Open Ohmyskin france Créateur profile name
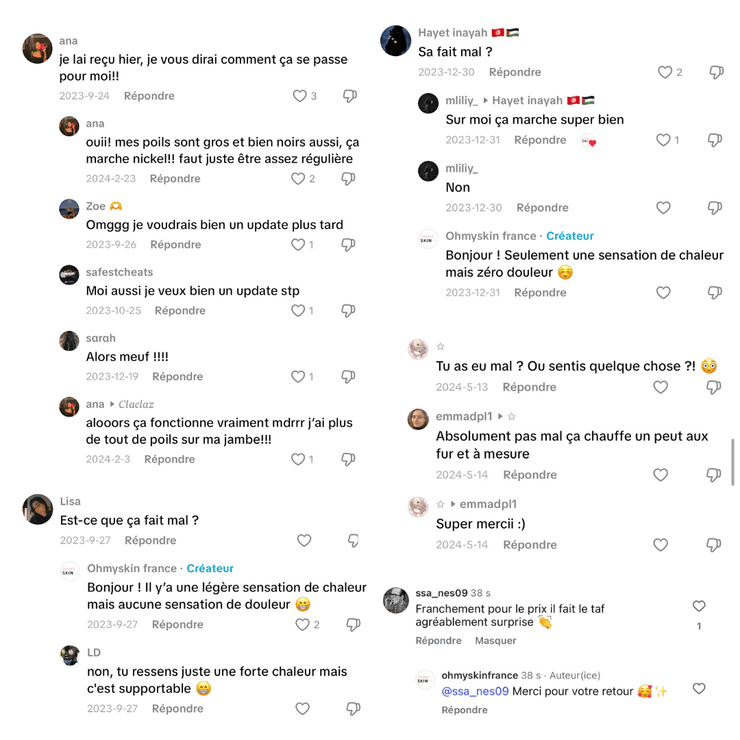Viewport: 740px width, 740px height. coord(131,568)
